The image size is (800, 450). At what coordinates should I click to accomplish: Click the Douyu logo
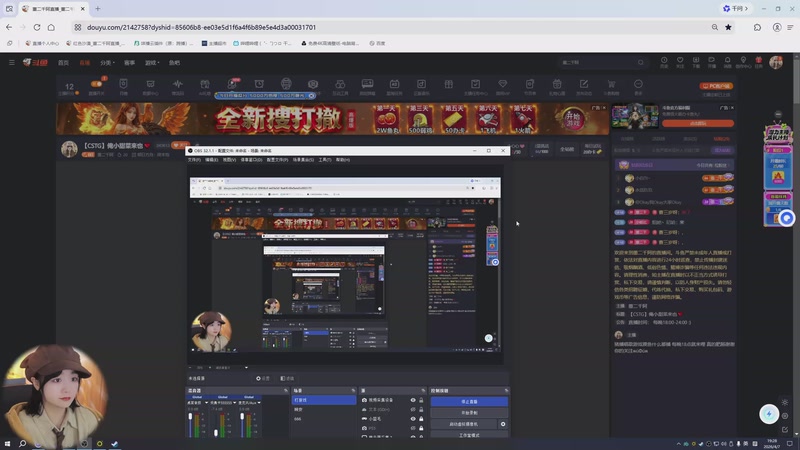click(35, 62)
